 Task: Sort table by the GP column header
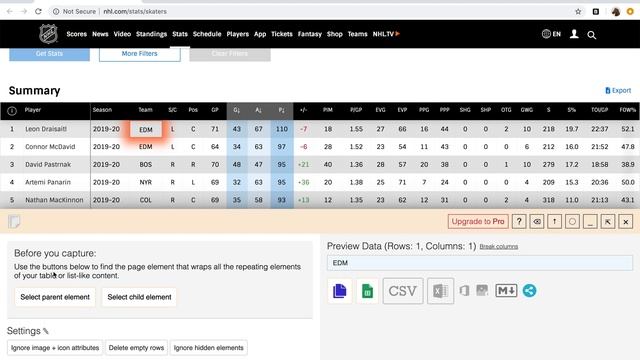[x=215, y=110]
